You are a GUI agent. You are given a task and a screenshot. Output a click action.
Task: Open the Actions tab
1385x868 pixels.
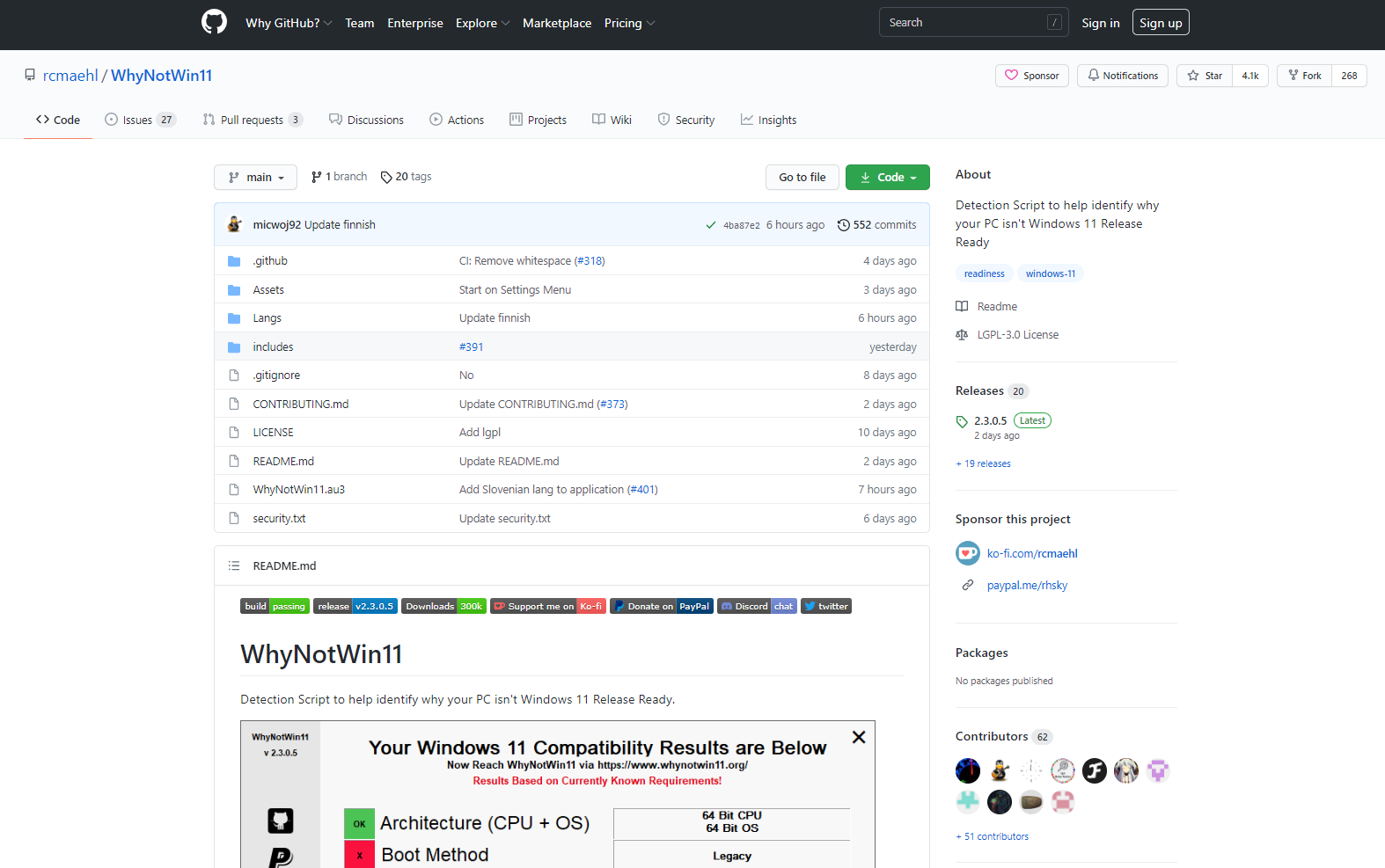(x=457, y=120)
